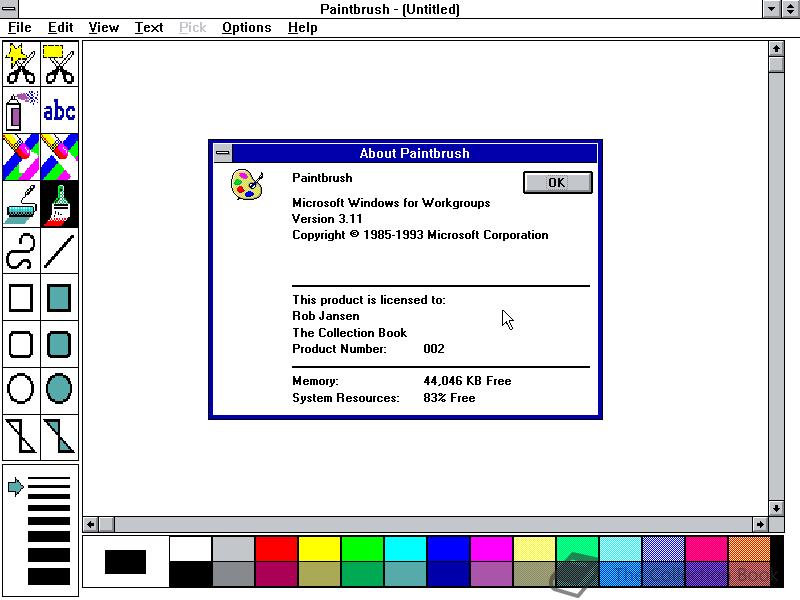This screenshot has height=600, width=800.
Task: Pick the navy blue color swatch
Action: click(448, 573)
